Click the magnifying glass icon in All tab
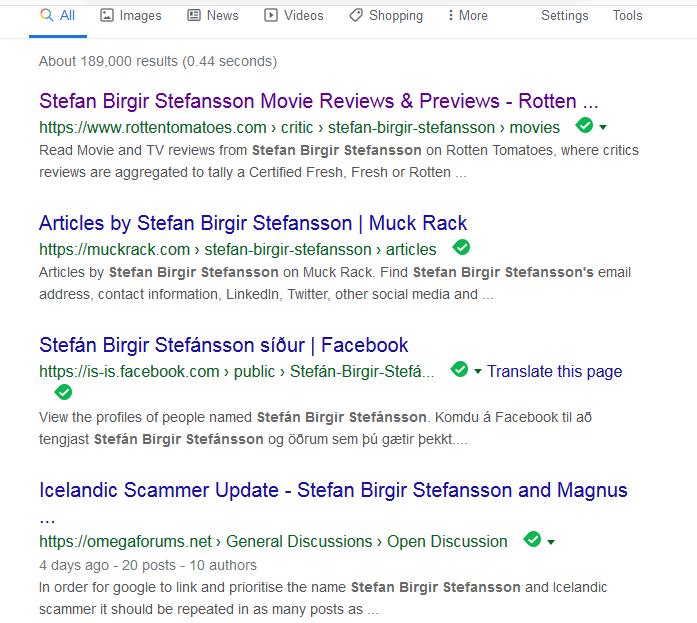697x623 pixels. point(46,15)
